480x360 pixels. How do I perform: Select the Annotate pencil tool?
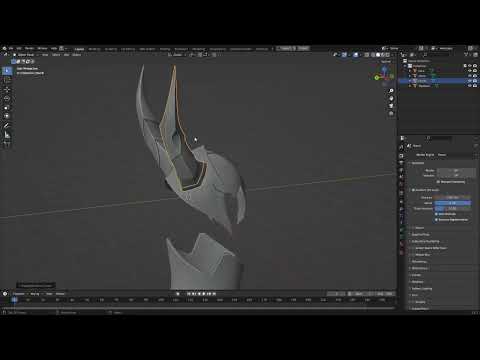click(x=7, y=126)
